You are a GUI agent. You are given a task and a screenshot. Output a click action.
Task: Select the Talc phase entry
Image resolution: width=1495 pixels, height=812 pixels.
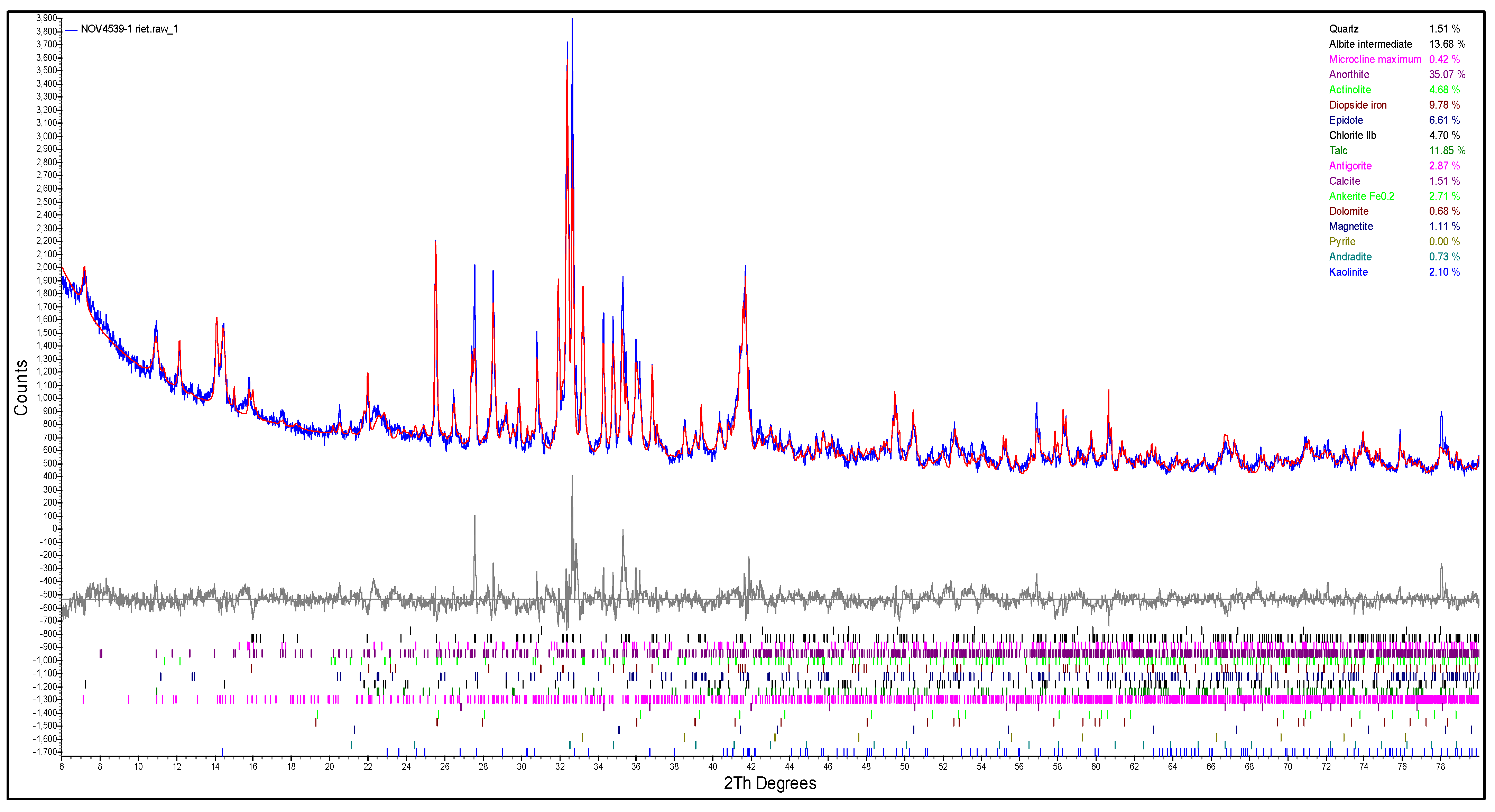point(1338,150)
